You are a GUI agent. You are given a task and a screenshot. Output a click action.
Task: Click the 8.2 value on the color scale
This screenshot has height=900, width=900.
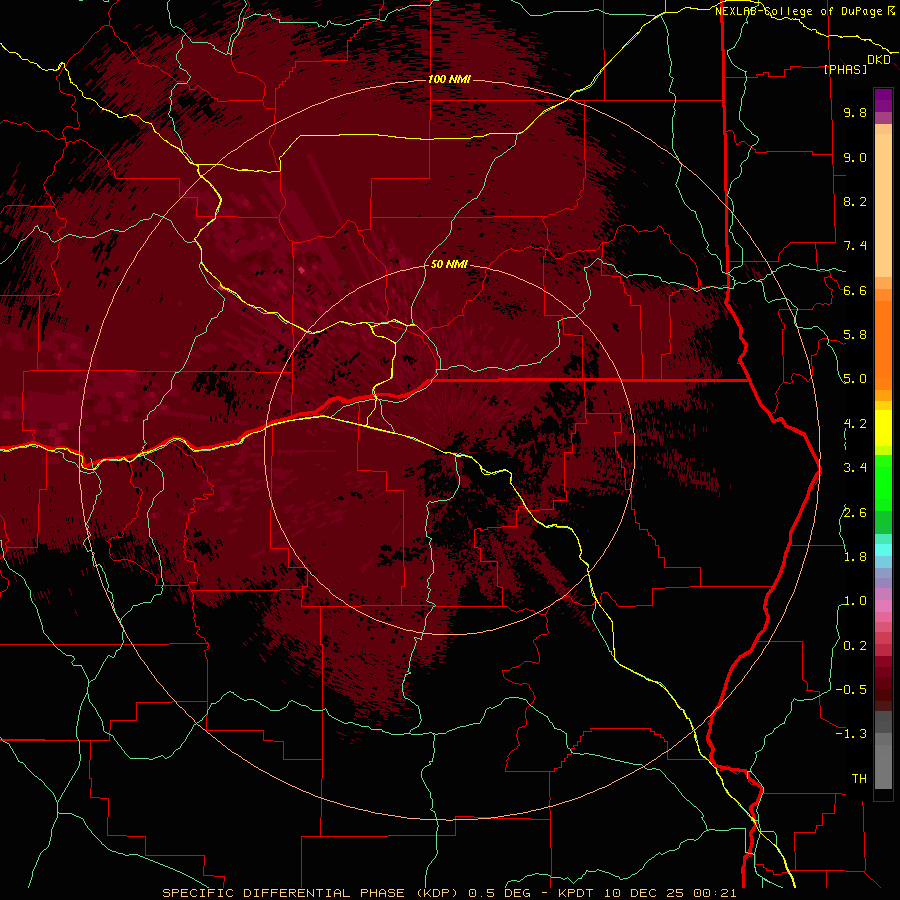[855, 201]
